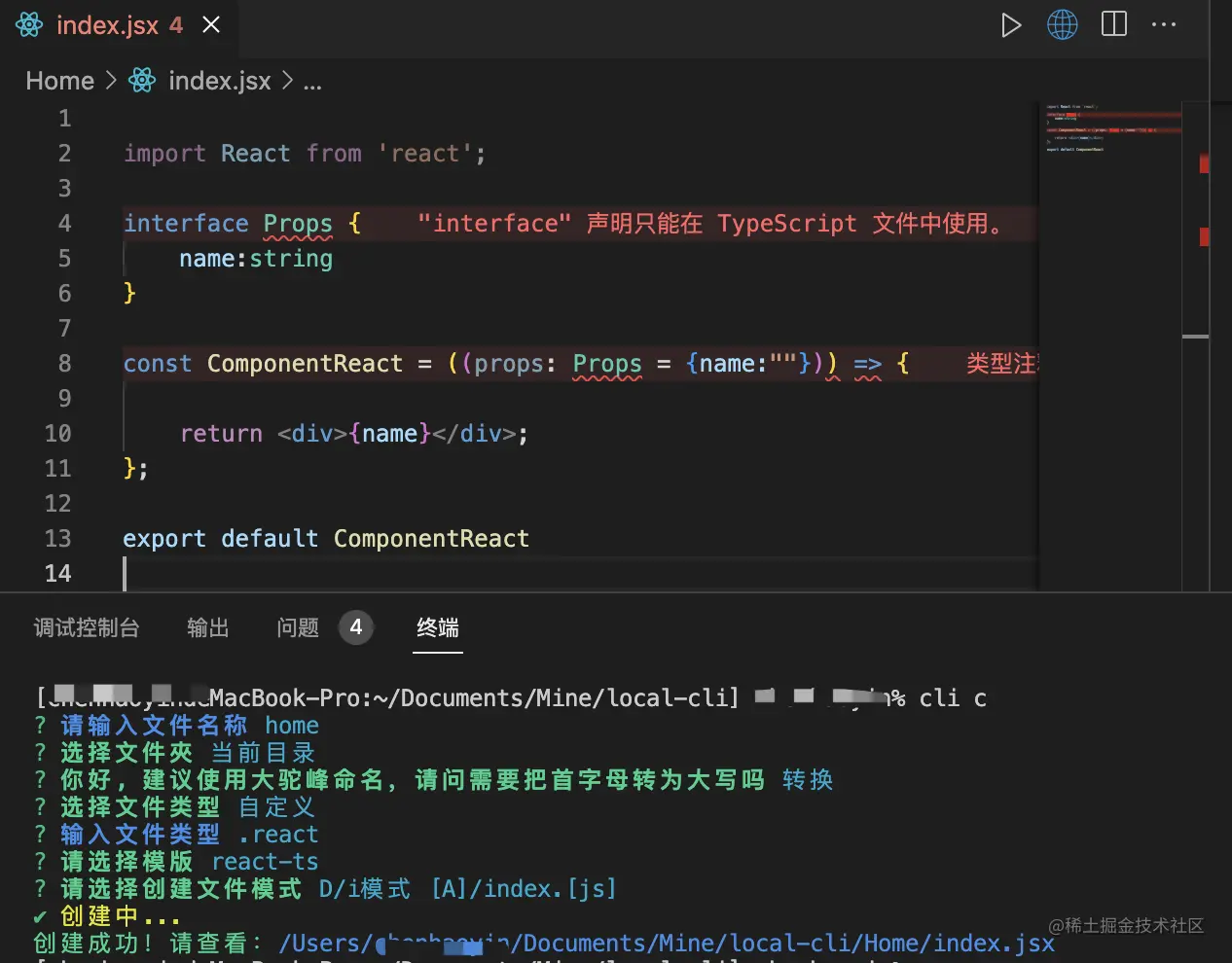Image resolution: width=1232 pixels, height=963 pixels.
Task: Click line number 8 in the gutter
Action: [64, 364]
